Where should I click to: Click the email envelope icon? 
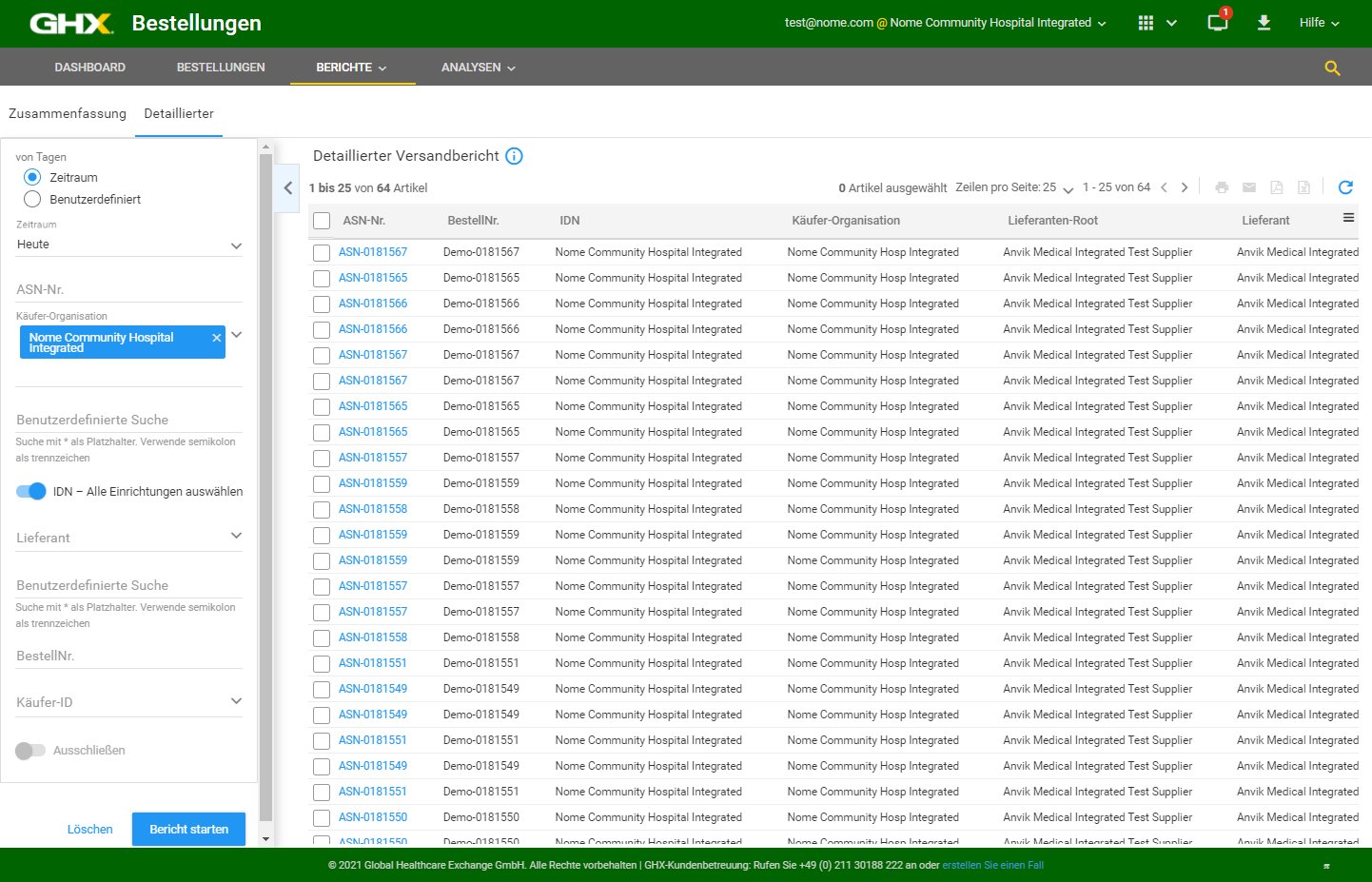pyautogui.click(x=1249, y=187)
